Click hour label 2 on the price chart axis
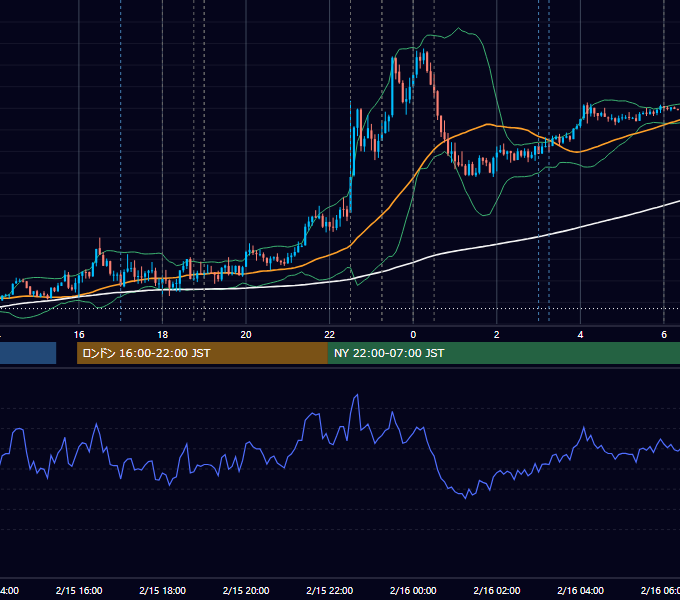Image resolution: width=680 pixels, height=600 pixels. (x=497, y=335)
